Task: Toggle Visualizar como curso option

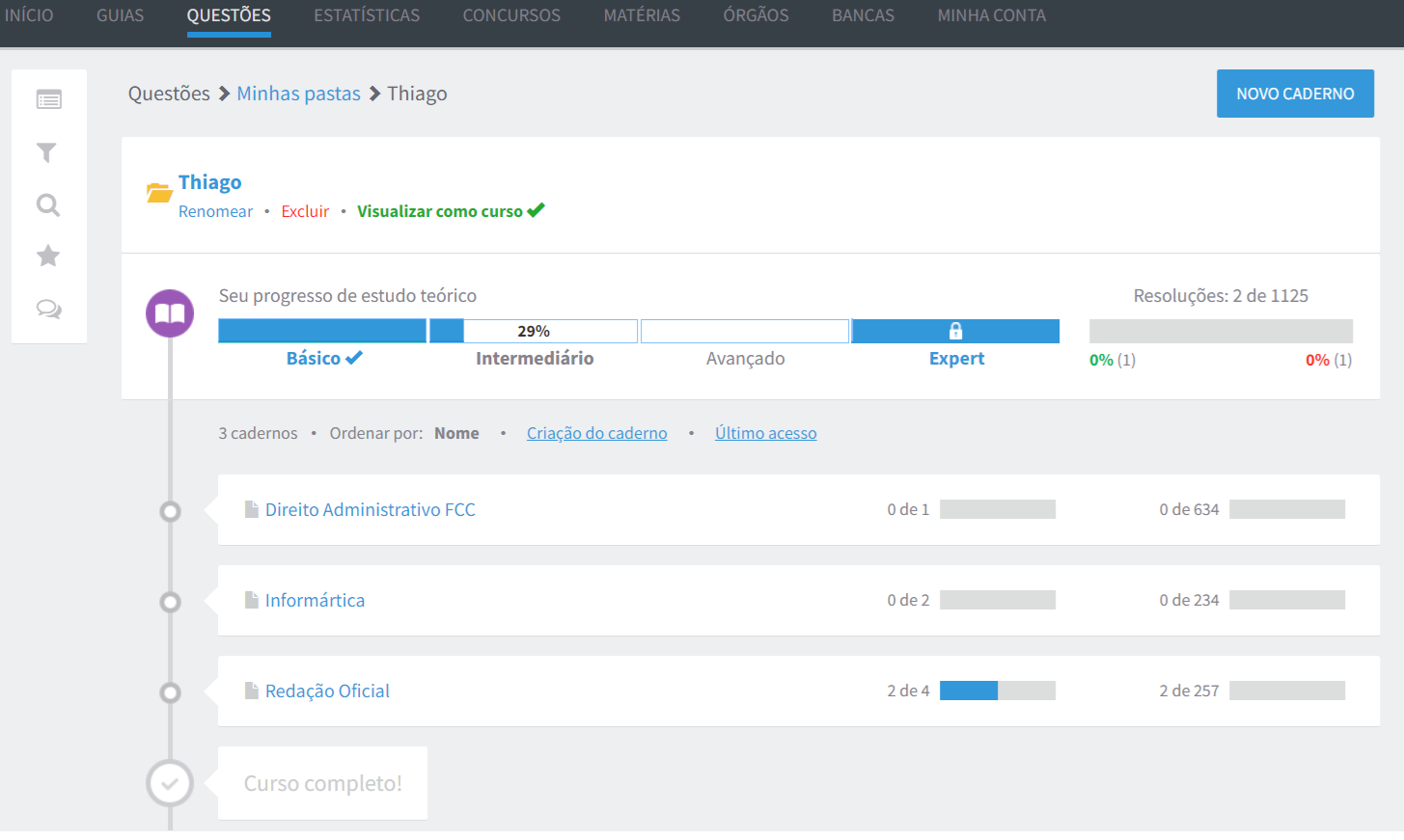Action: pos(450,211)
